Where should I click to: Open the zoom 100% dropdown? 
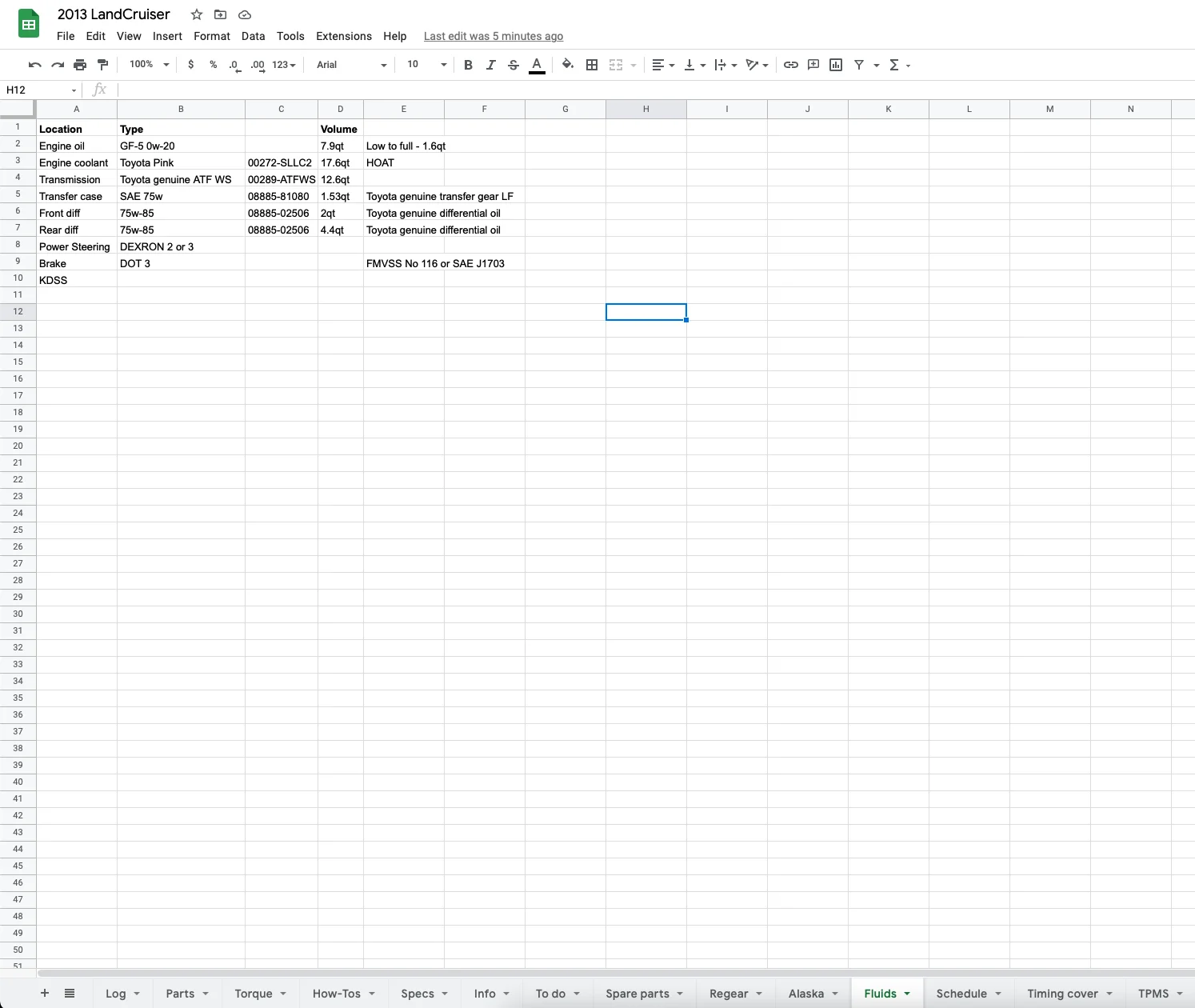pos(150,65)
